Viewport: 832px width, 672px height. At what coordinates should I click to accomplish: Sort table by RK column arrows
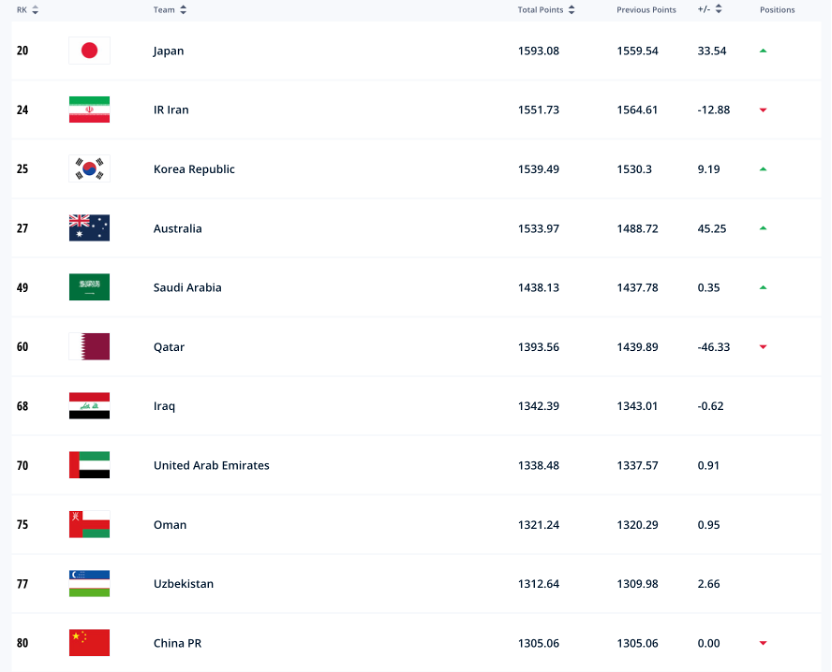coord(35,10)
